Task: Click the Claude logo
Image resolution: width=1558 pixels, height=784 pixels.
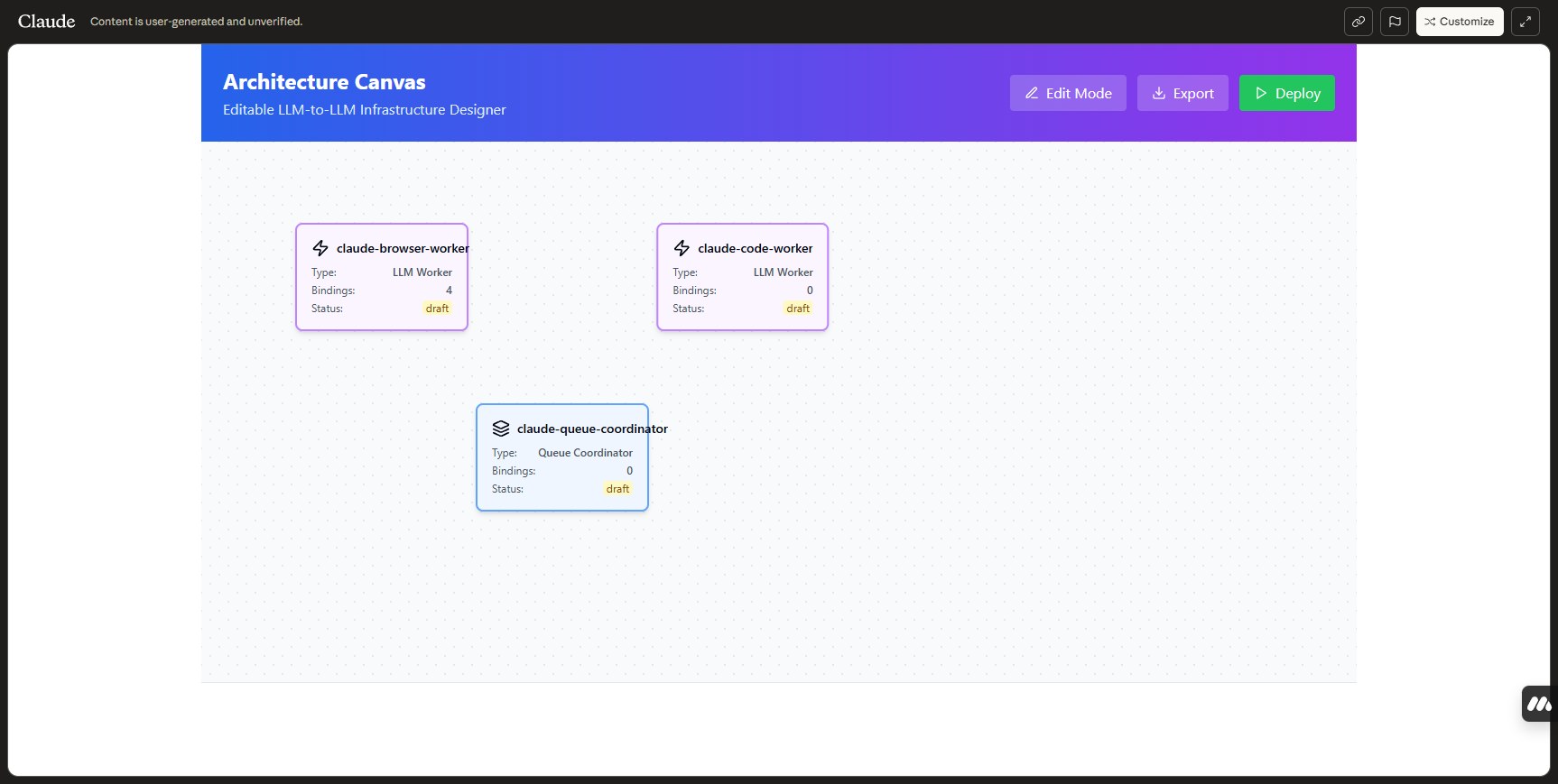Action: pos(46,22)
